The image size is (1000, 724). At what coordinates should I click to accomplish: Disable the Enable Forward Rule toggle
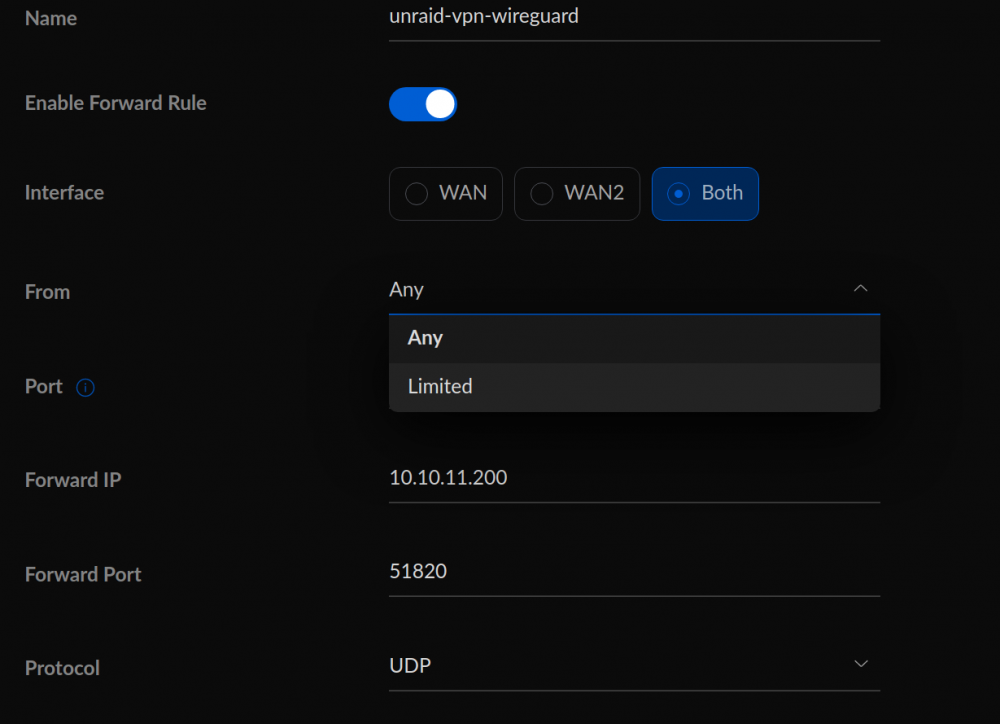(423, 104)
